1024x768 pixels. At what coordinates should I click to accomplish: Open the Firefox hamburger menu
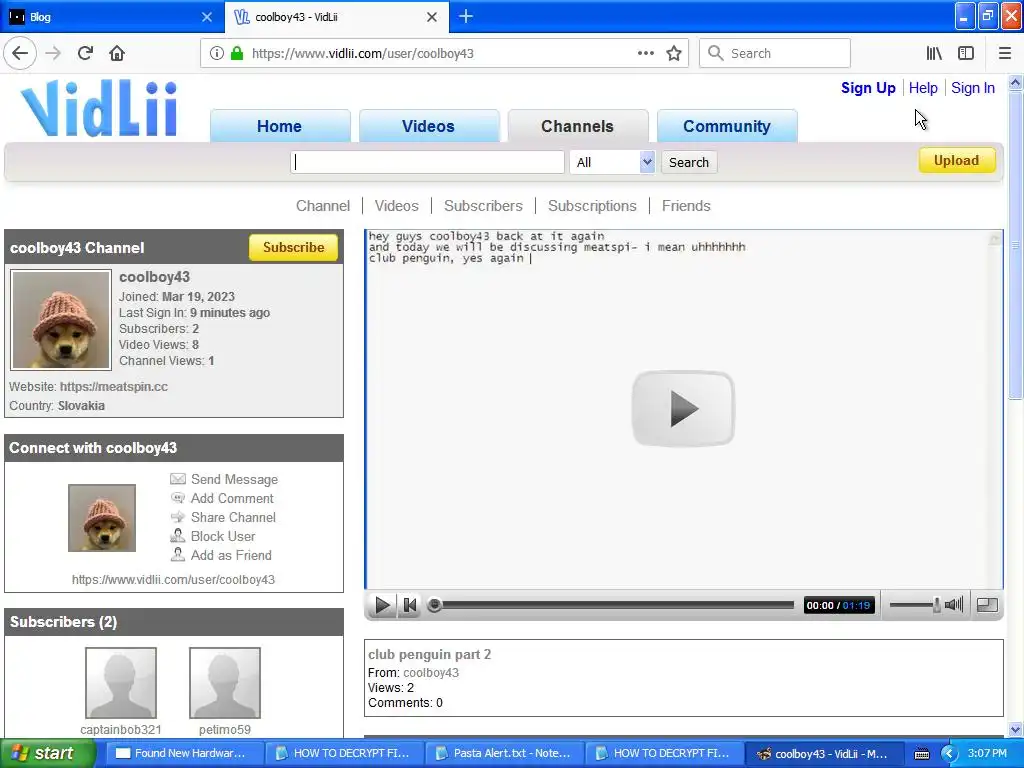tap(1005, 54)
